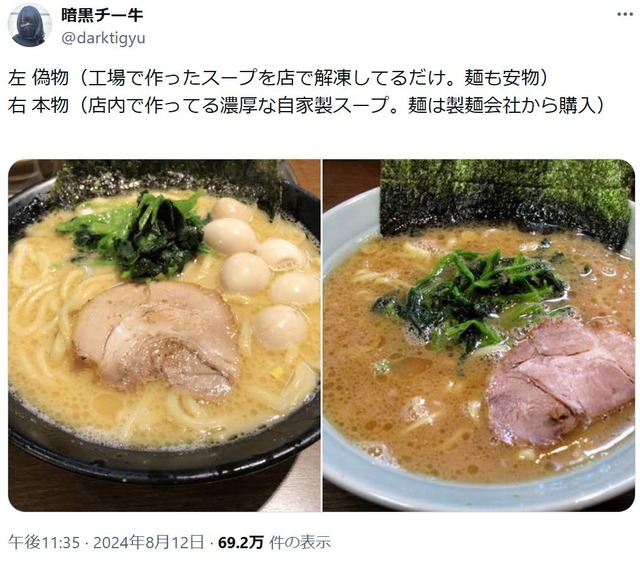Visit the @darktigyu handle profile

coord(103,38)
